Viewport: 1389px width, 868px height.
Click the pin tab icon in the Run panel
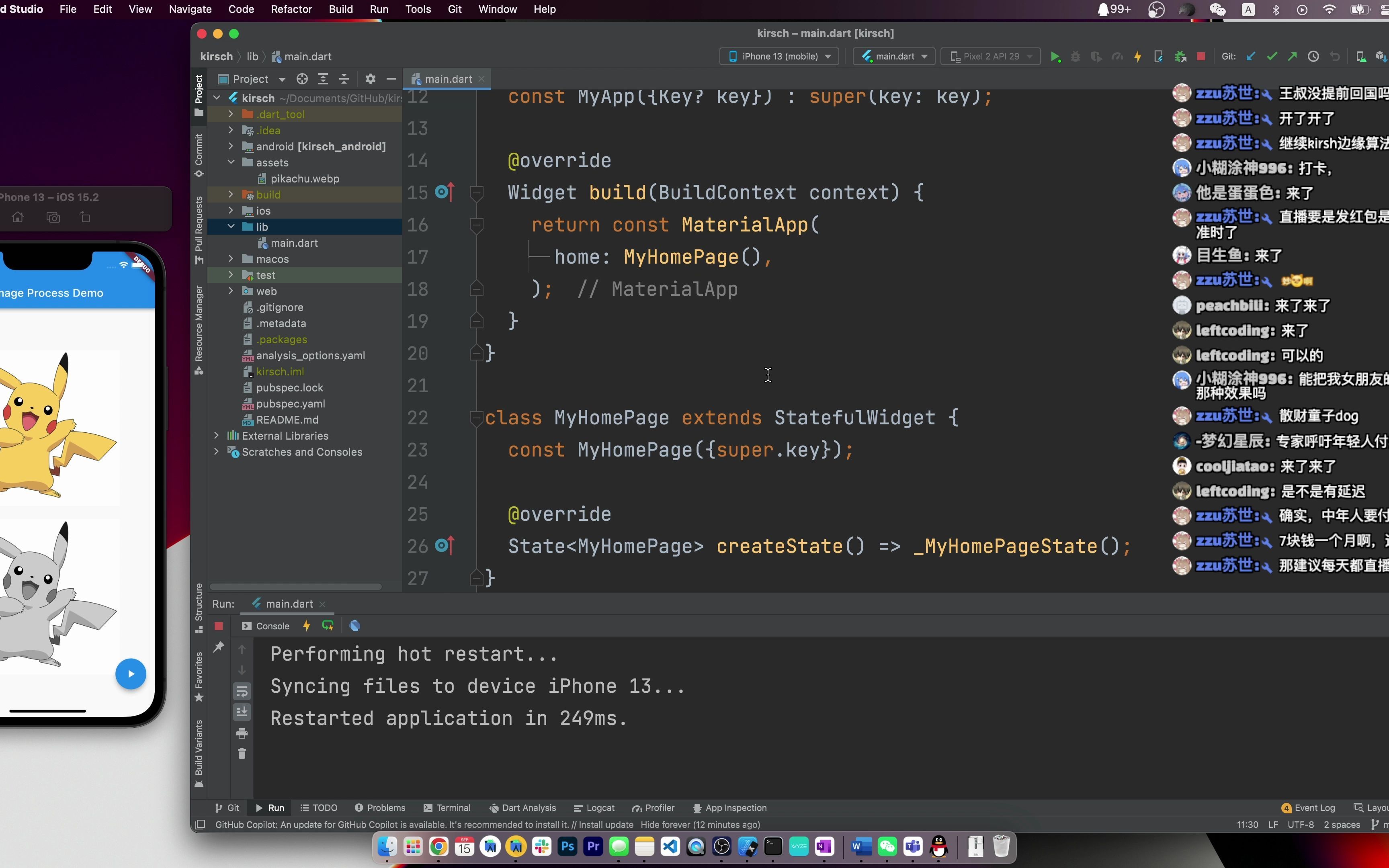(219, 647)
